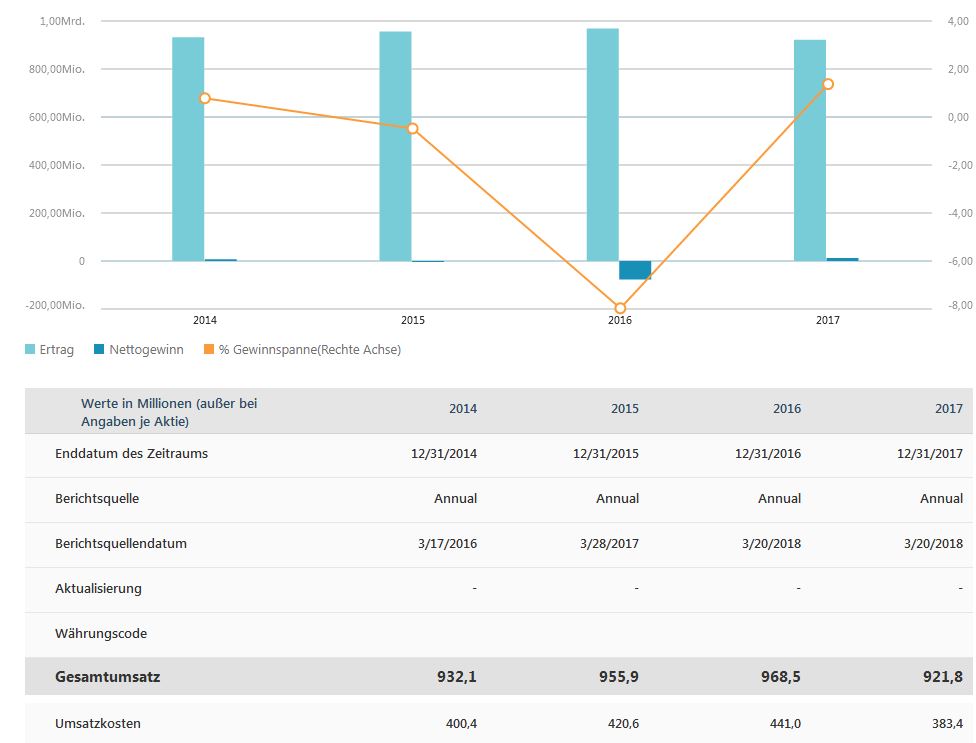Click the 2015 column header in the table
Screen dimensions: 976x743
click(x=625, y=409)
